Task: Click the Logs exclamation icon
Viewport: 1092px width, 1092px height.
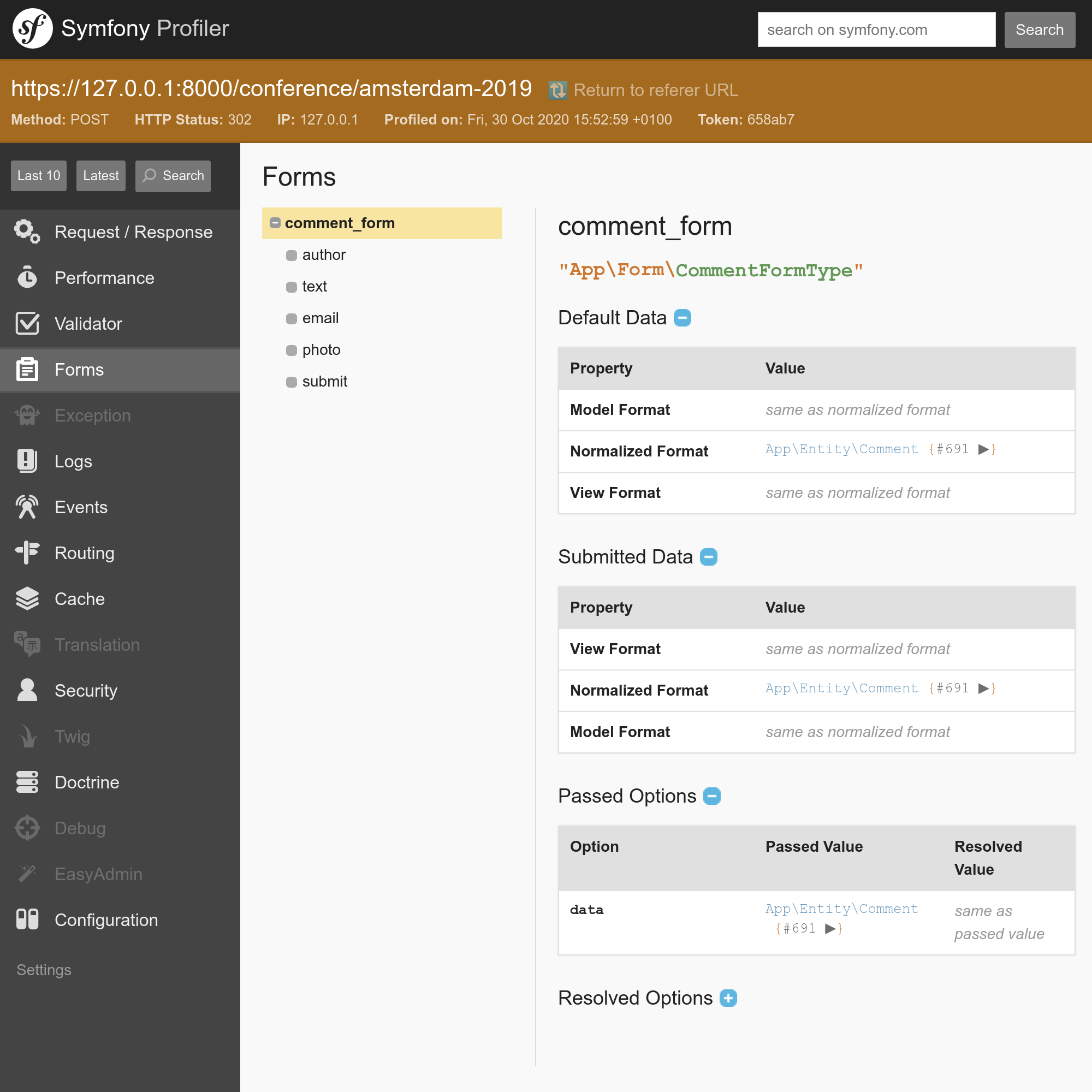Action: coord(27,461)
